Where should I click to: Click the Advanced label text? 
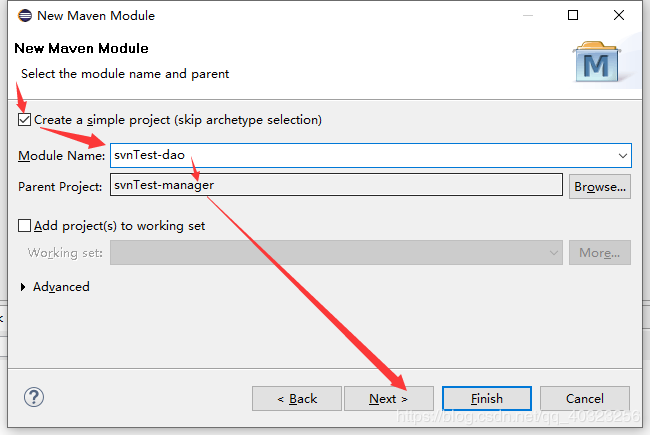click(61, 287)
